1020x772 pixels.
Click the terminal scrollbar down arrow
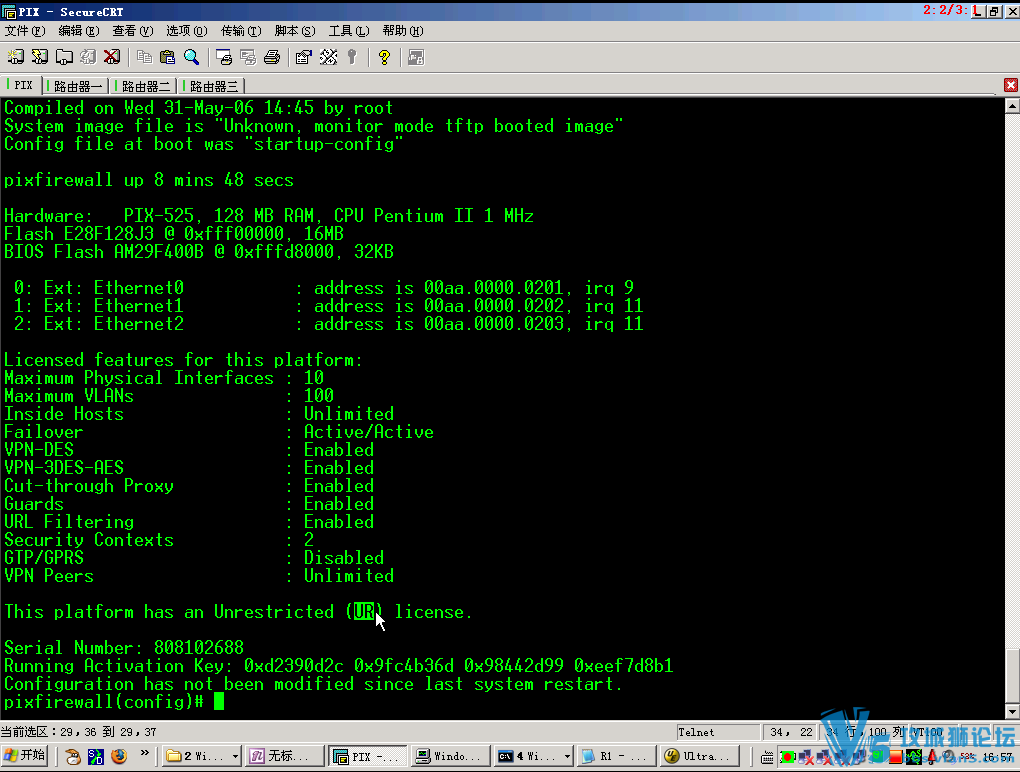pos(1012,712)
